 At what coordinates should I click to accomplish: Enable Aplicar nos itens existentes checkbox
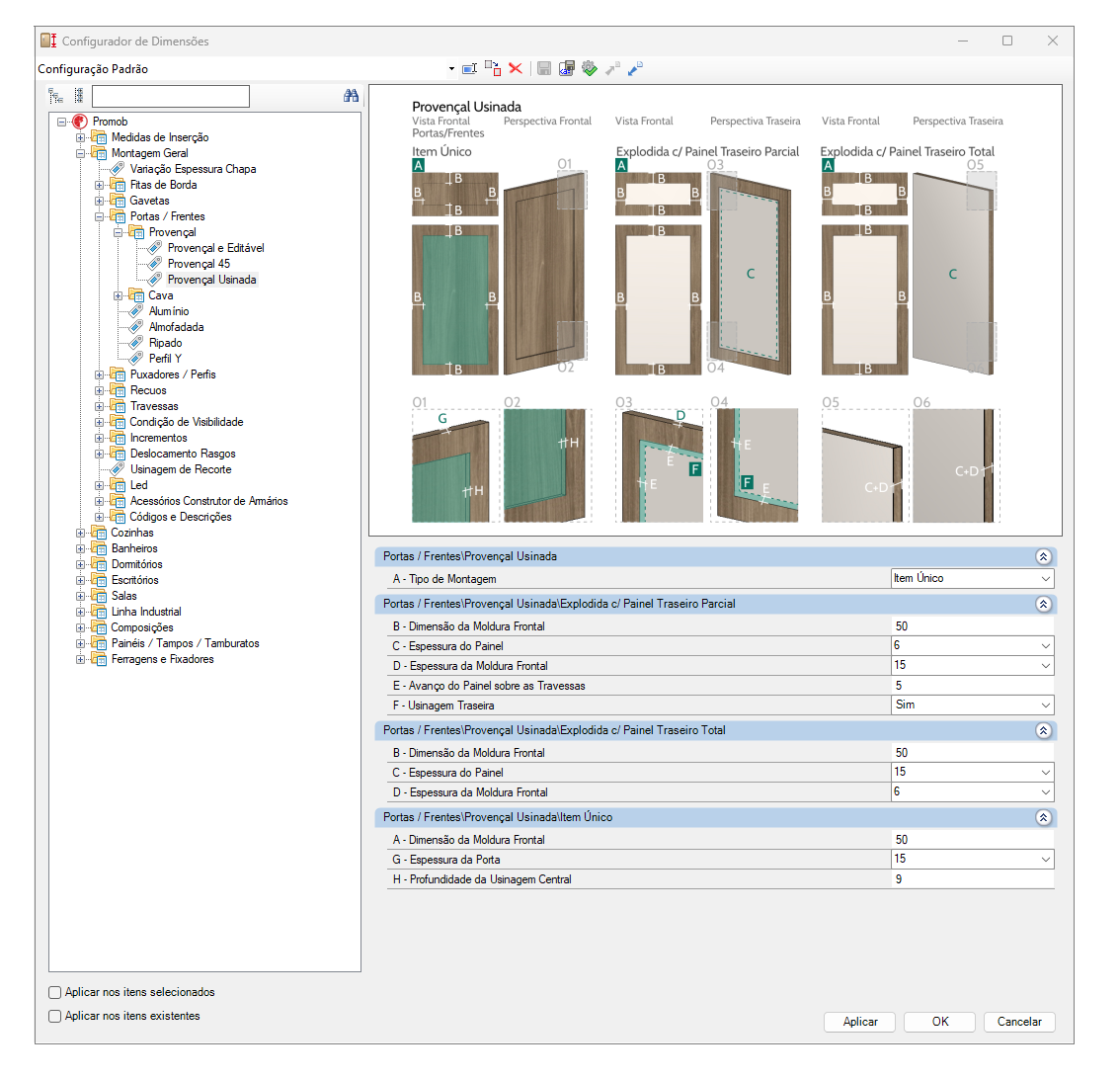[55, 1016]
